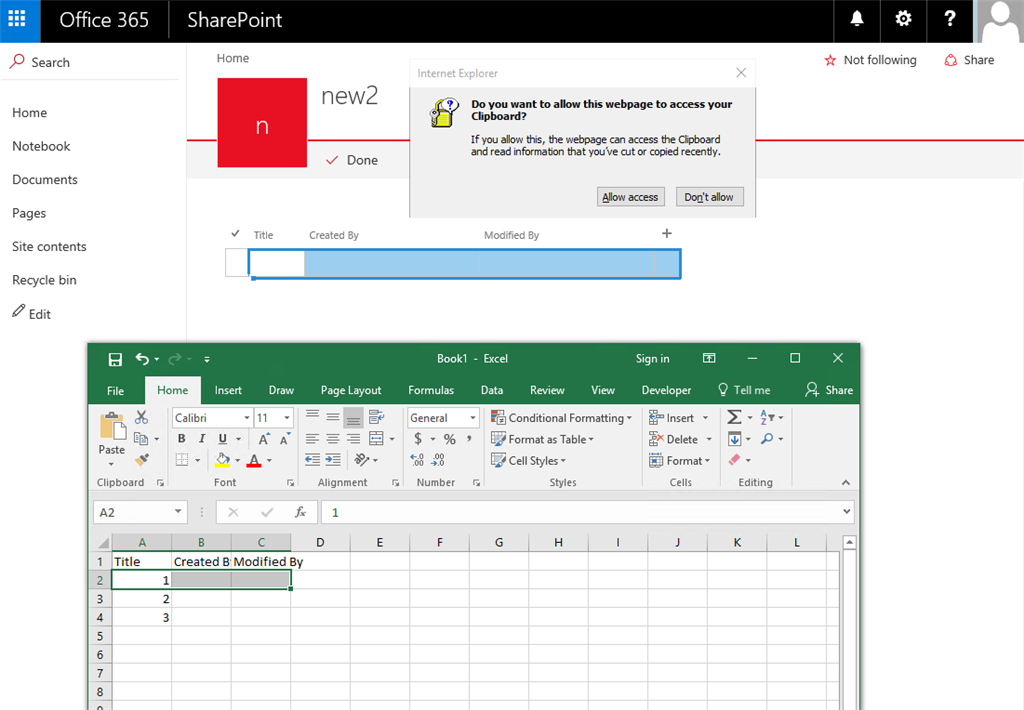The width and height of the screenshot is (1024, 710).
Task: Toggle Bottom Align in Excel ribbon
Action: point(353,417)
